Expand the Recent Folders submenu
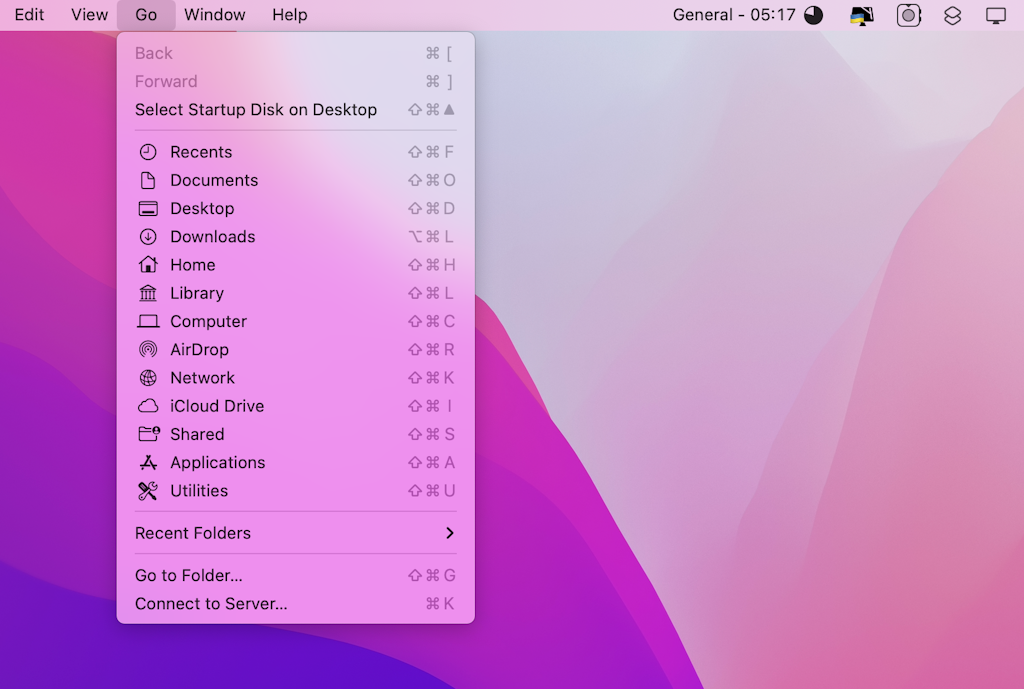The width and height of the screenshot is (1024, 689). (295, 533)
